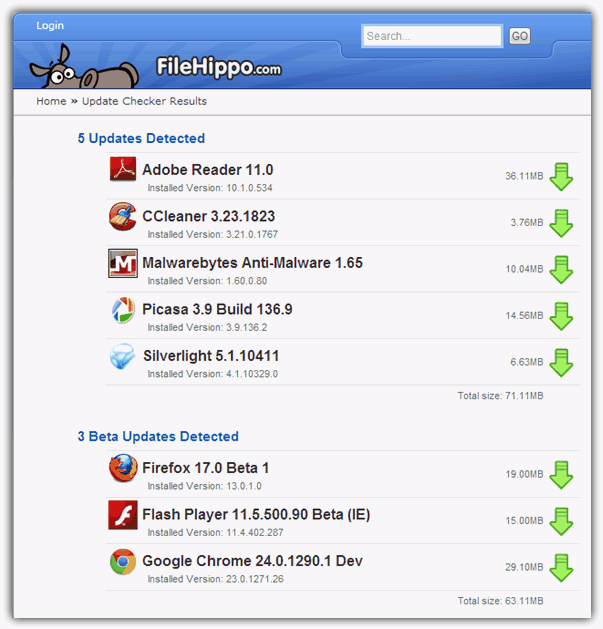
Task: Open the Picasa 3.9 Build 136.9 link
Action: tap(217, 309)
